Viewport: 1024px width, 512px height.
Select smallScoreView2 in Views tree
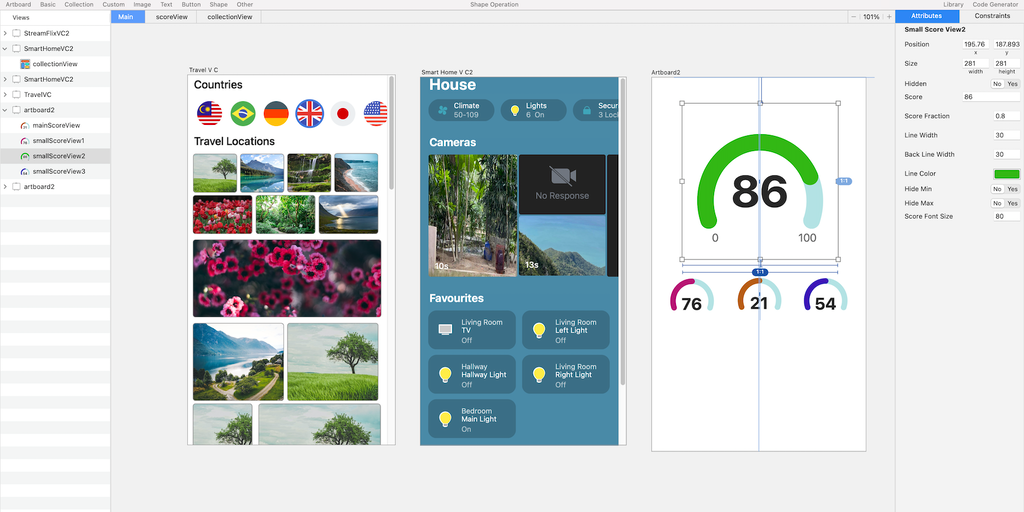(x=55, y=156)
